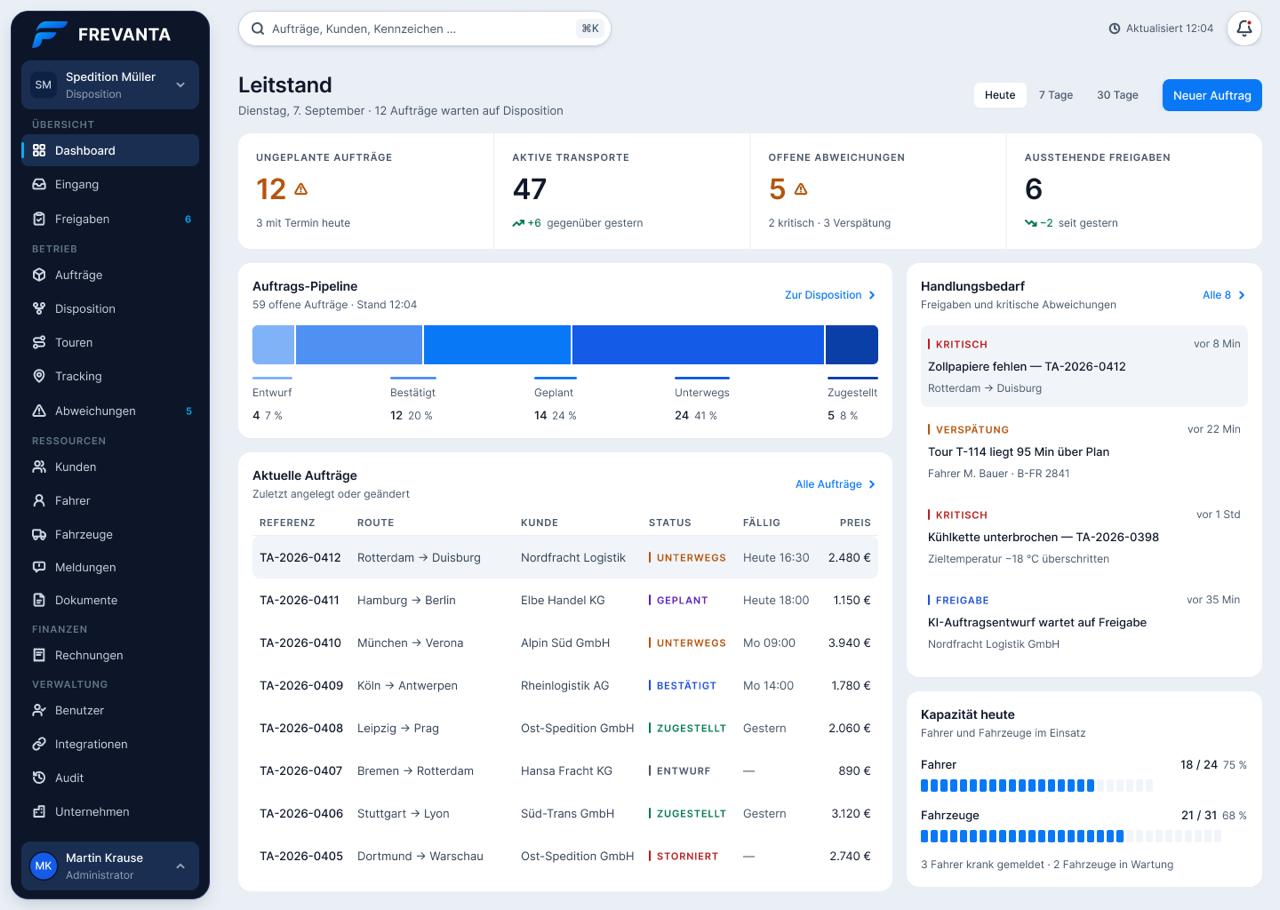Viewport: 1280px width, 910px height.
Task: Click the Rechnungen invoice icon
Action: (39, 656)
